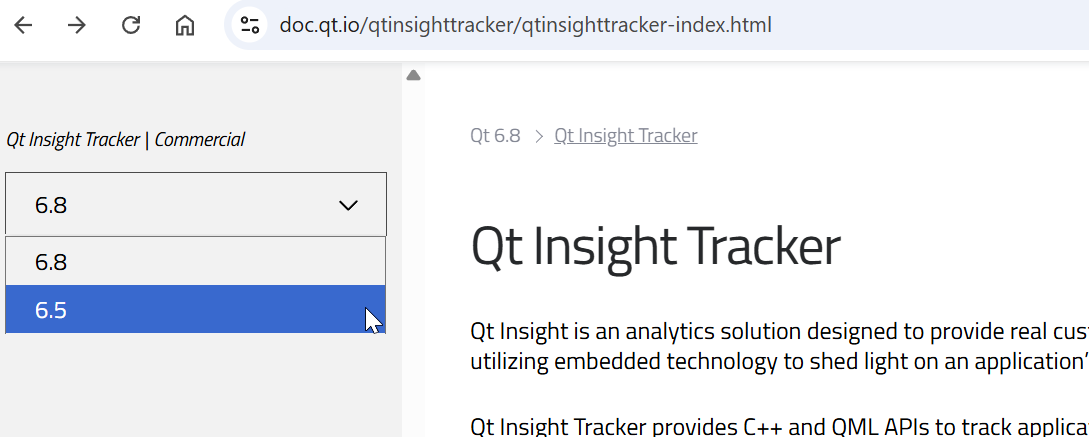The width and height of the screenshot is (1089, 437).
Task: Click the browser back arrow
Action: [x=23, y=25]
